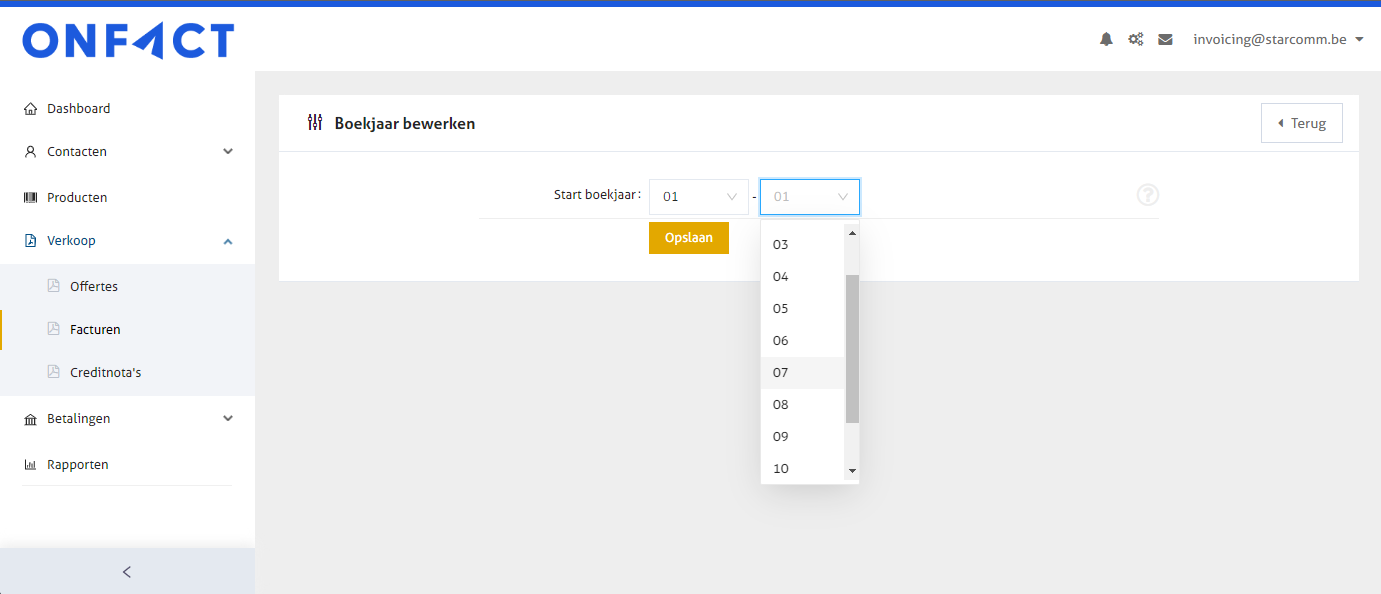Open the Dashboard from the sidebar
Image resolution: width=1381 pixels, height=594 pixels.
coord(78,108)
